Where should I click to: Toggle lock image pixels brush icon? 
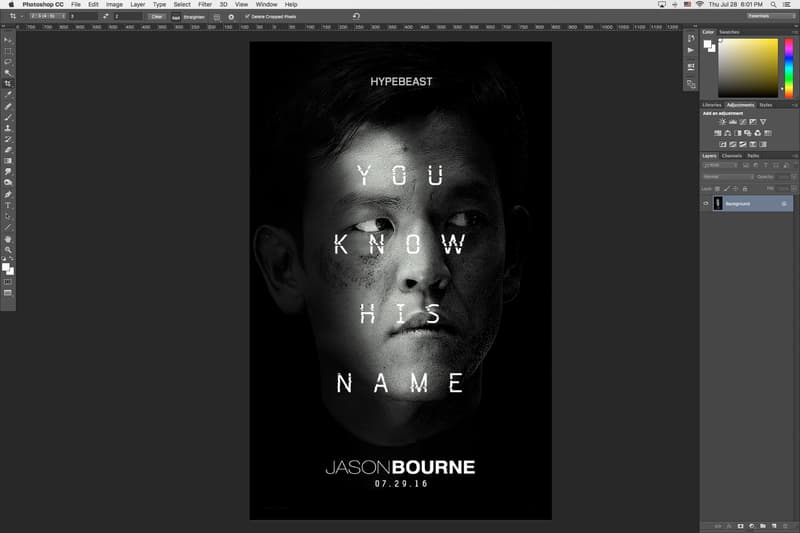[727, 189]
